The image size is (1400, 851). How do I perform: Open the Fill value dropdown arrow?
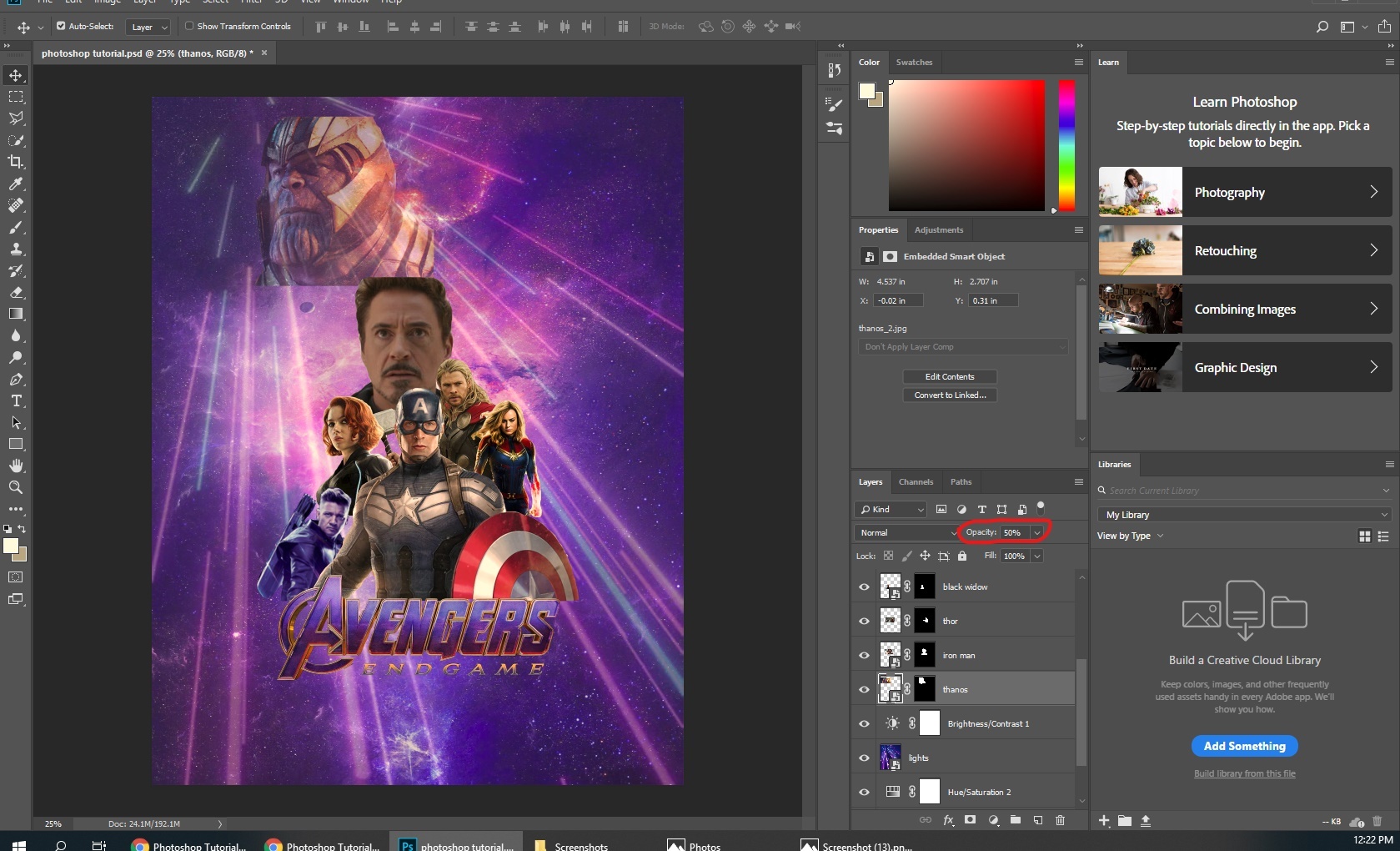point(1037,556)
